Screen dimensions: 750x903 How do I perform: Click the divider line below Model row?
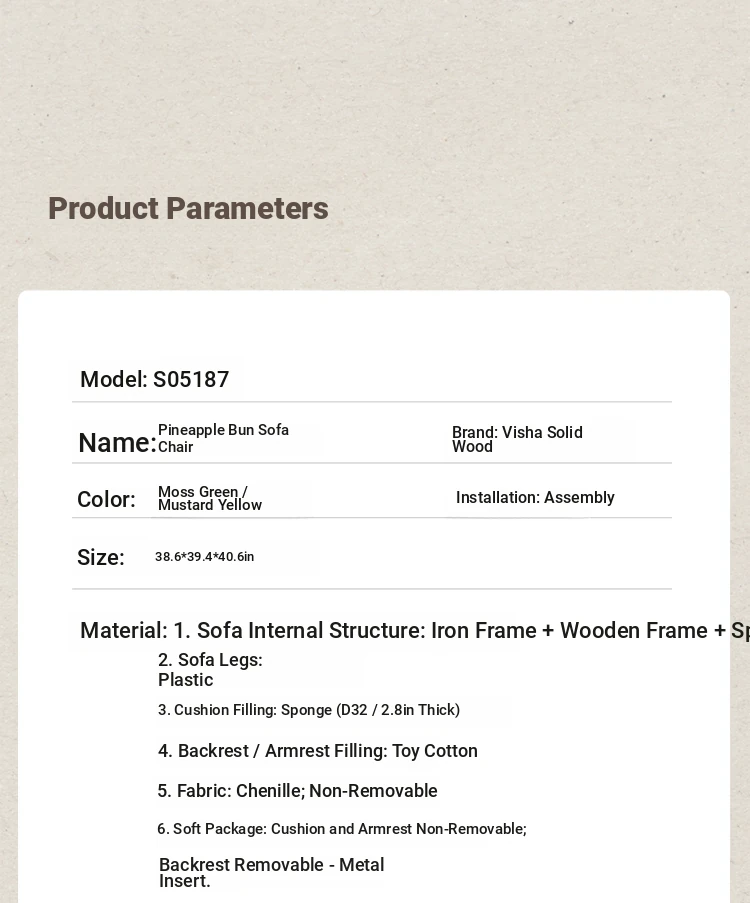point(372,401)
